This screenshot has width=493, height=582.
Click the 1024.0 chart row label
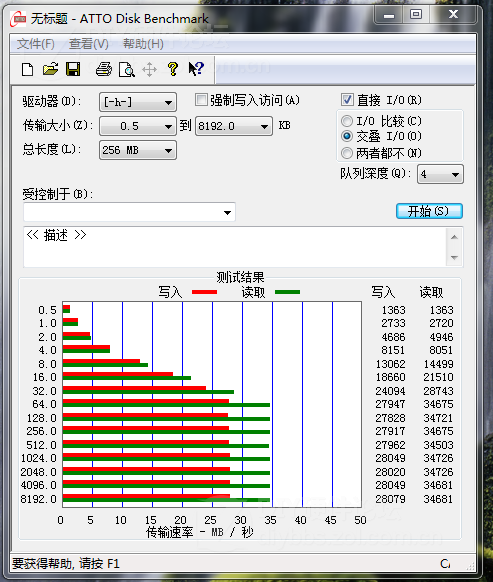tap(39, 458)
